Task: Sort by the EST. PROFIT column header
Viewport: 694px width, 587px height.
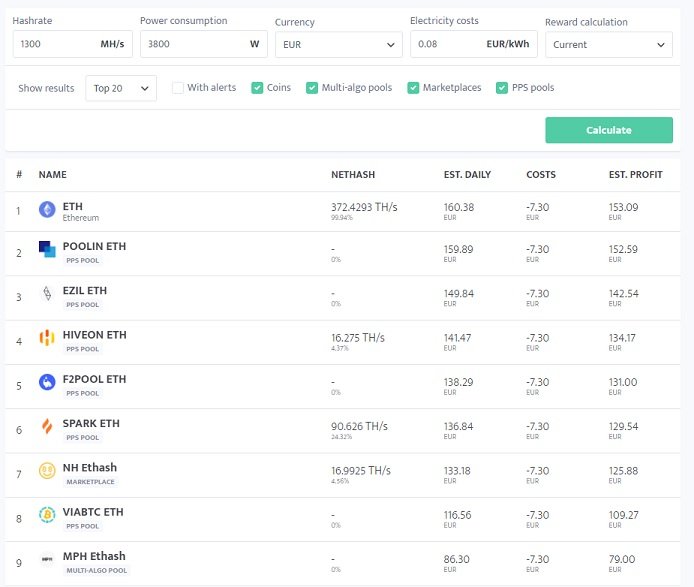Action: (x=636, y=174)
